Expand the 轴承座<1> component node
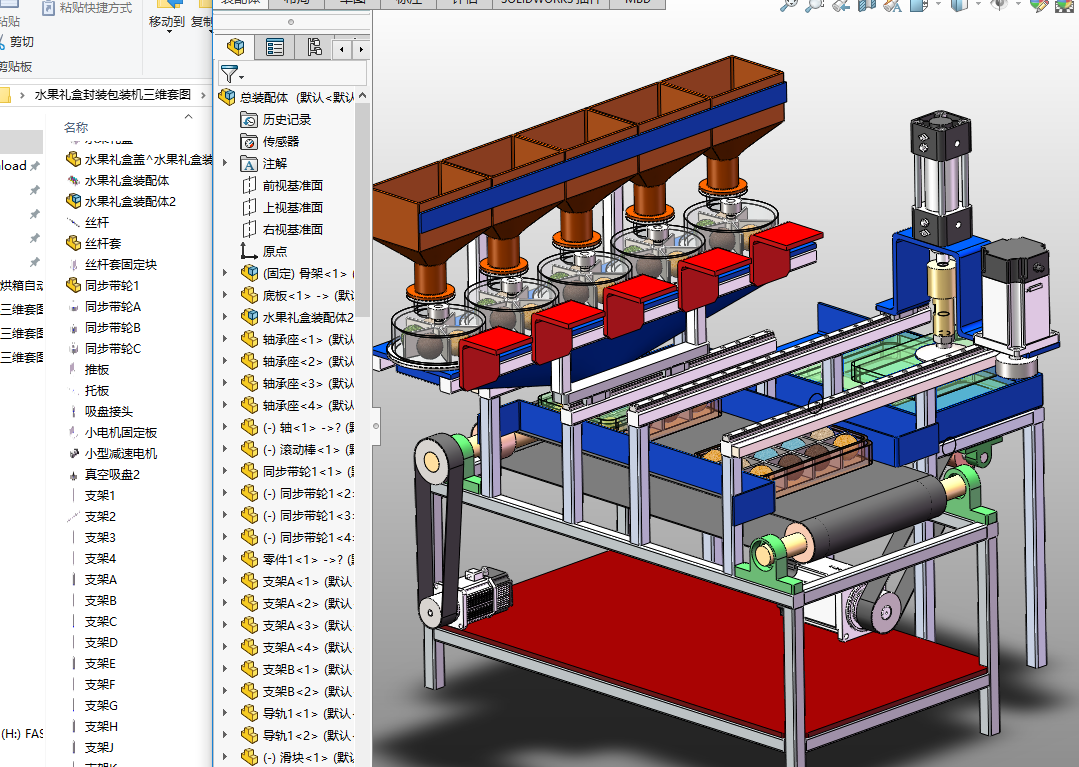 click(225, 339)
